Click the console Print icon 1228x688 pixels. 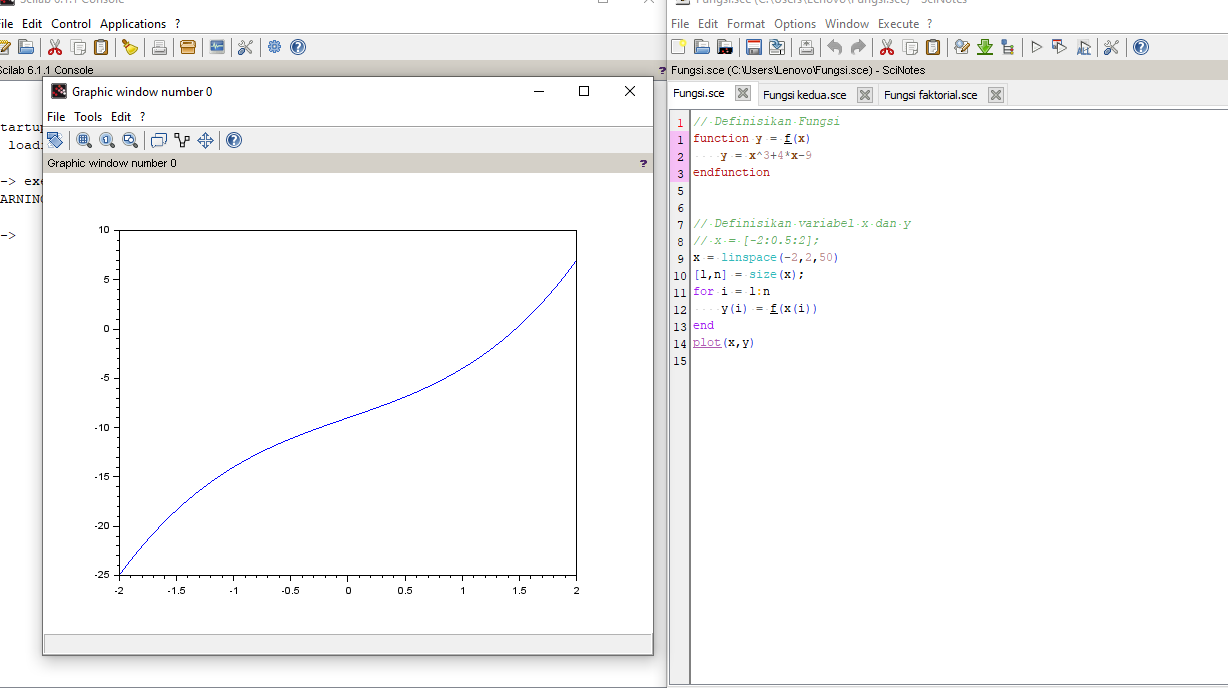pos(159,47)
